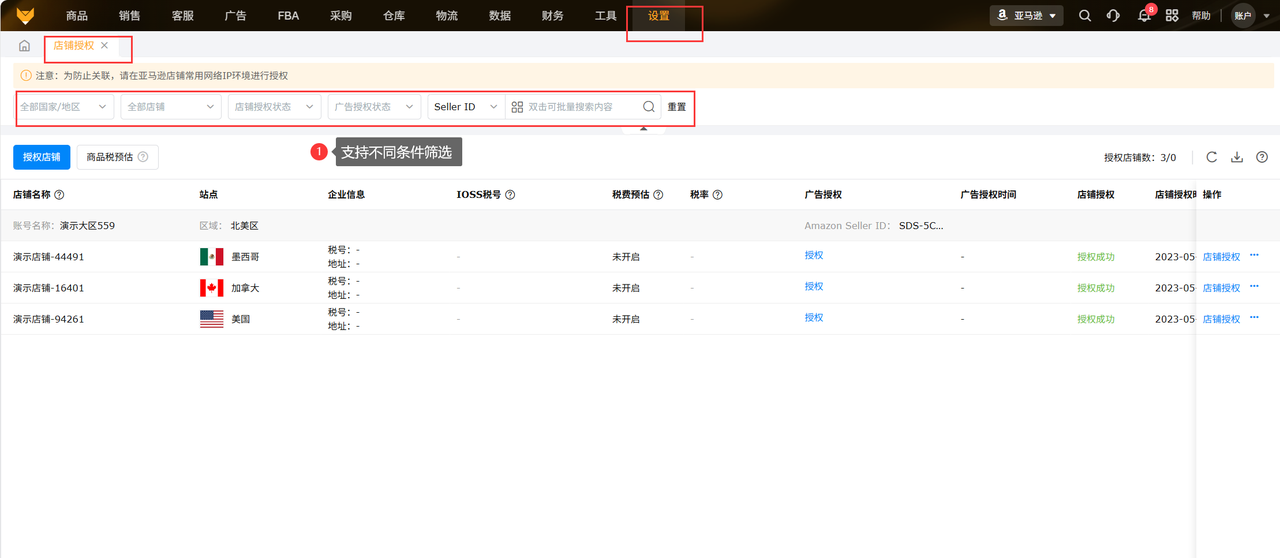
Task: Click help icon beside 店铺名称 header
Action: [x=59, y=195]
